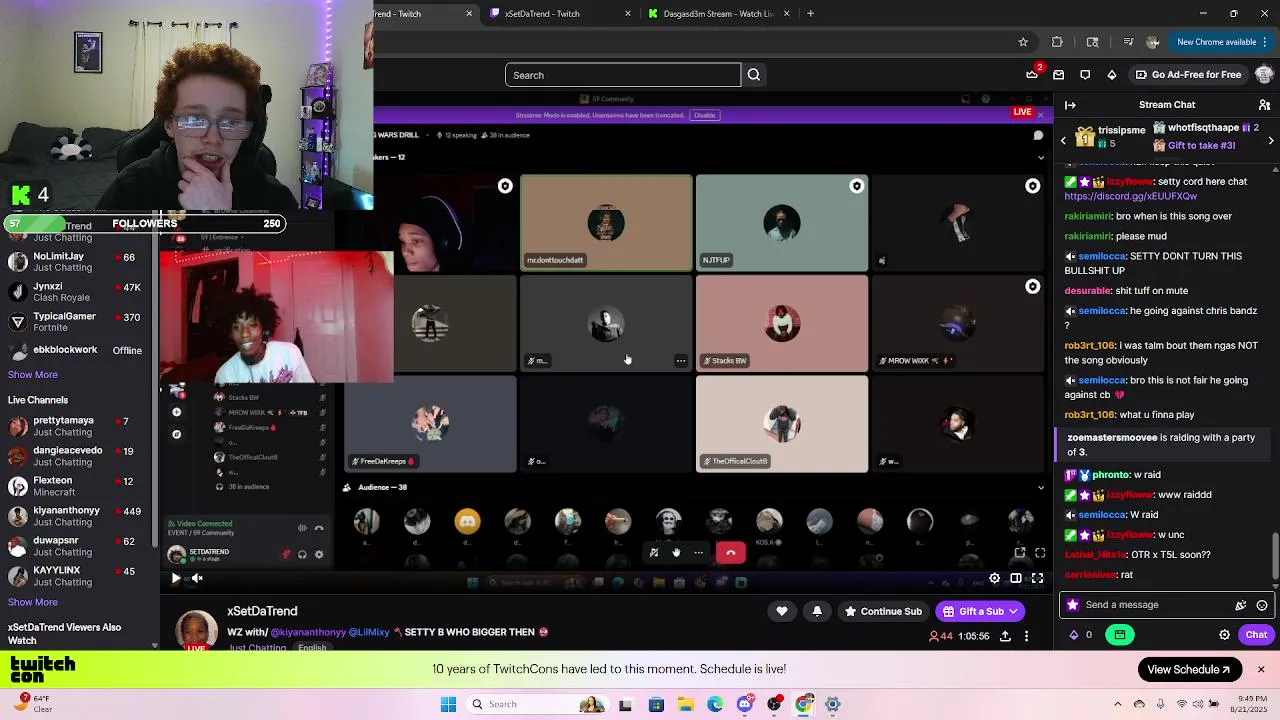Toggle the bell notification button
Image resolution: width=1280 pixels, height=720 pixels.
pos(817,611)
